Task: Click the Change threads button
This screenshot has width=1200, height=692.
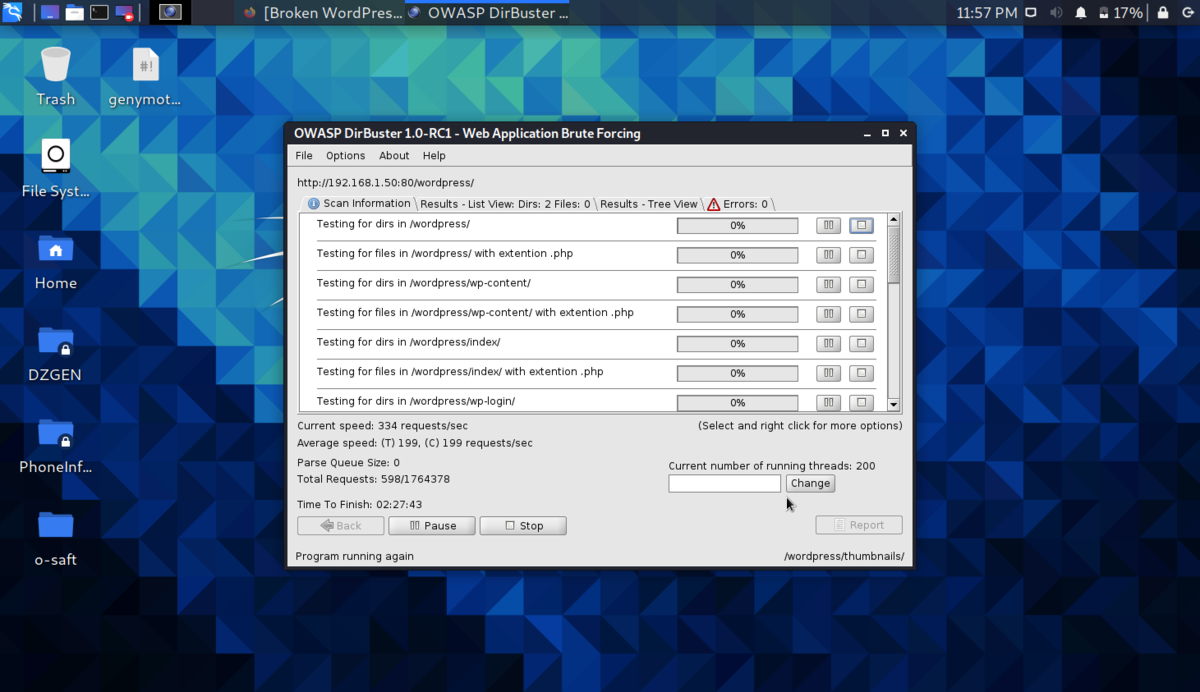Action: 810,483
